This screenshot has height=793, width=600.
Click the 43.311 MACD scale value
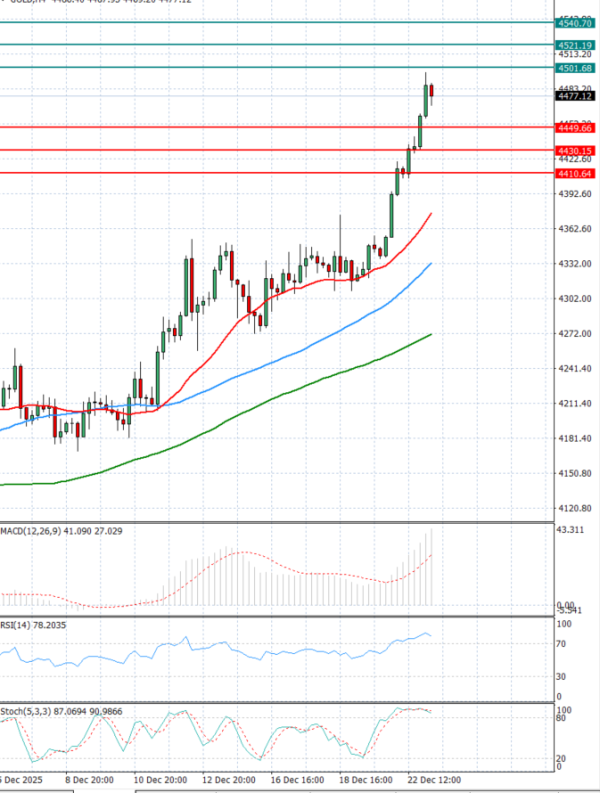pos(572,528)
